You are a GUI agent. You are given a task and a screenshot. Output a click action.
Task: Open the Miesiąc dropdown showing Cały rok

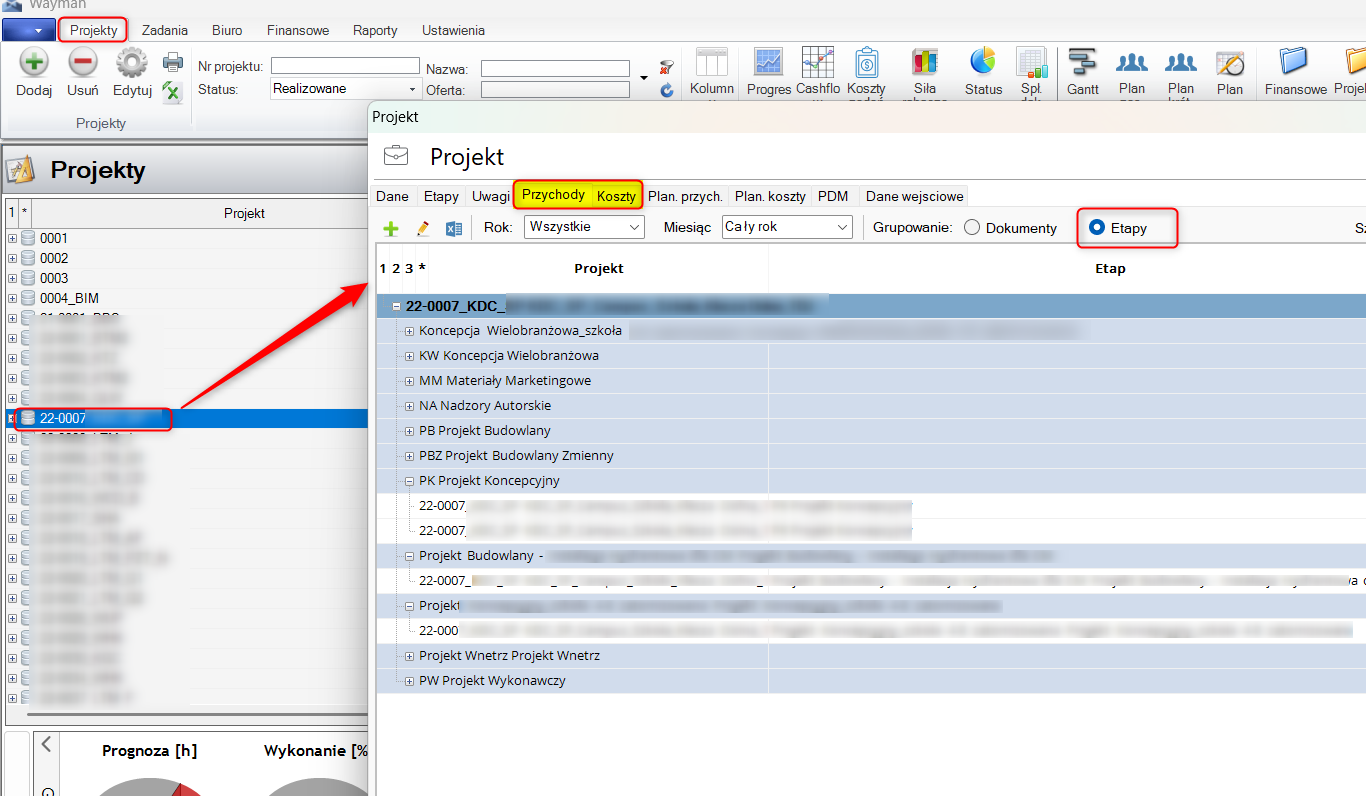787,227
